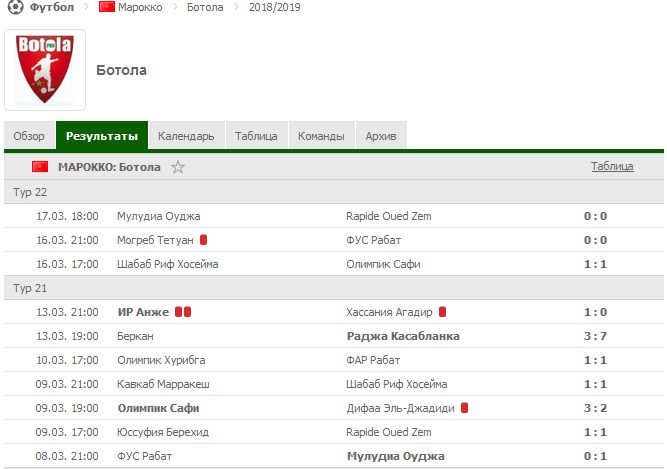Viewport: 667px width, 469px height.
Task: Click the Botola league logo
Action: coord(45,69)
